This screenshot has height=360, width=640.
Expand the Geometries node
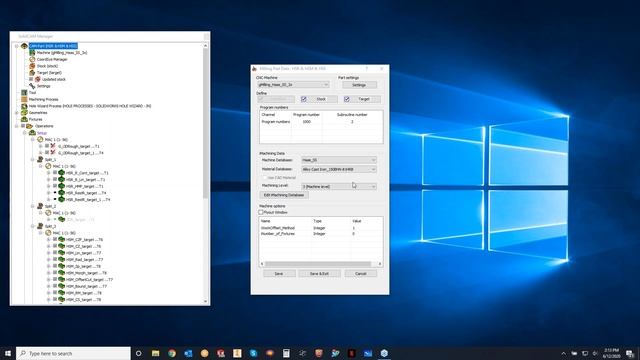click(x=17, y=113)
